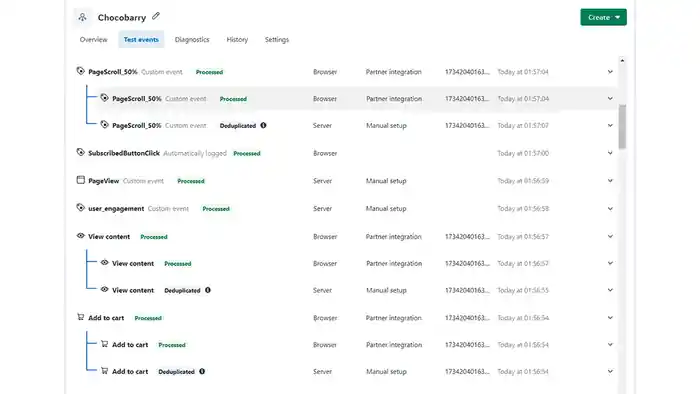This screenshot has width=700, height=394.
Task: Click eye icon of top View content row
Action: 80,236
